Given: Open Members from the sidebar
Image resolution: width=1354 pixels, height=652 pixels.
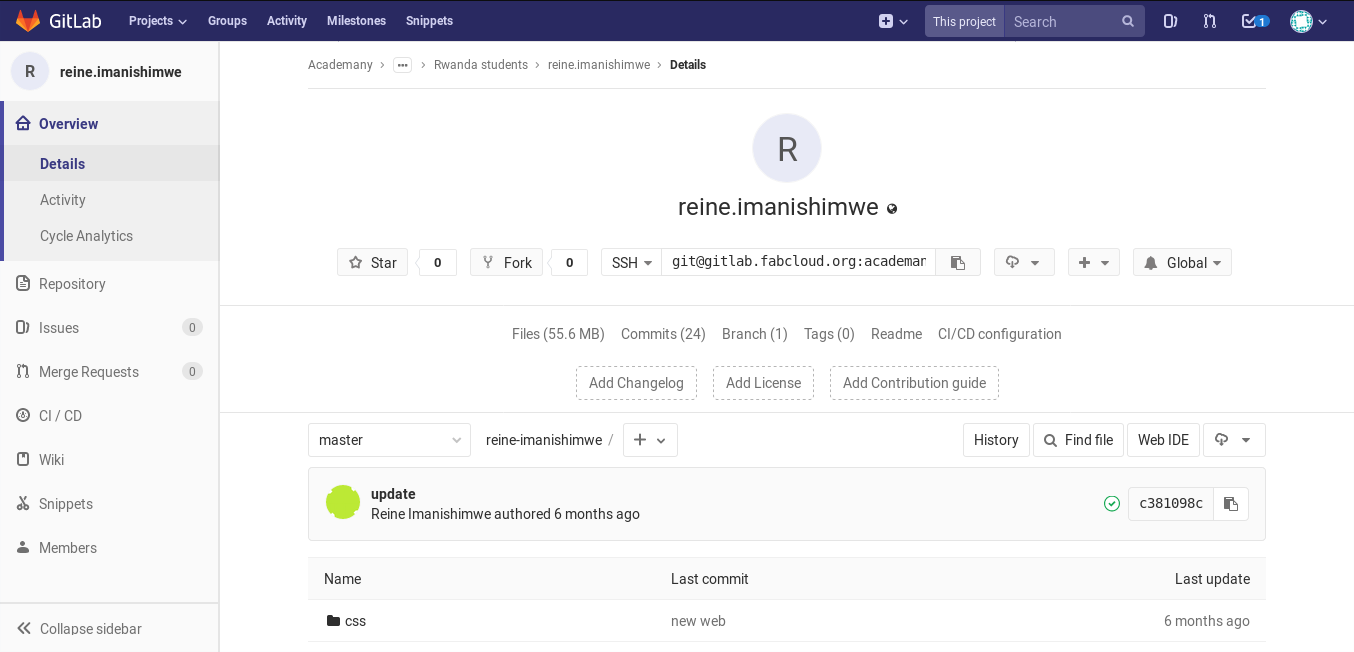Looking at the screenshot, I should coord(67,547).
